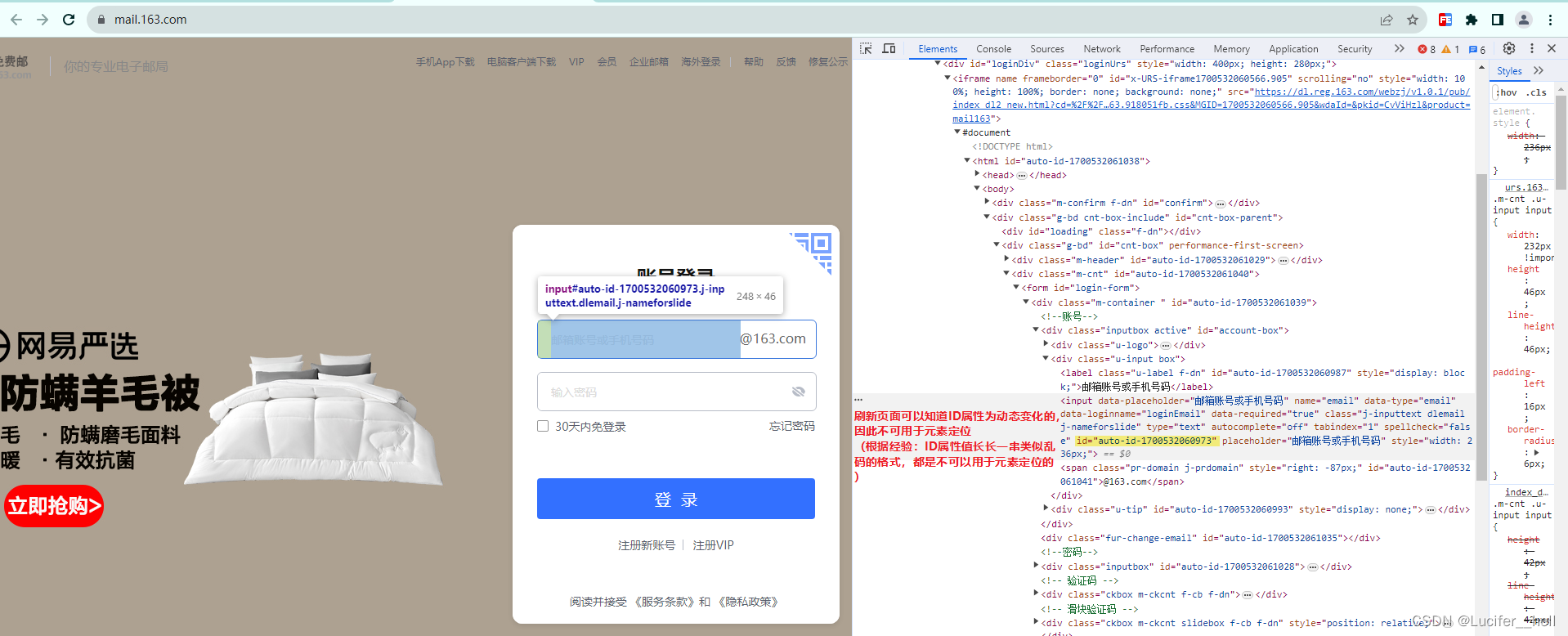Expand the u-tip div node
The width and height of the screenshot is (1568, 636).
1046,509
